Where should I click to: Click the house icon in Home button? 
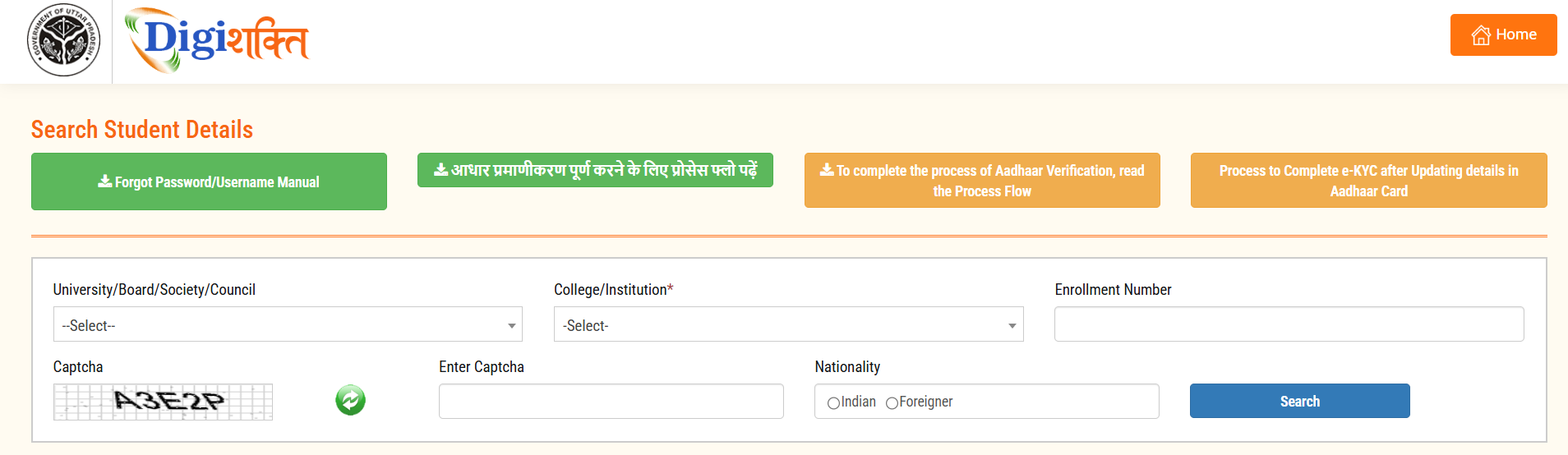pyautogui.click(x=1481, y=35)
